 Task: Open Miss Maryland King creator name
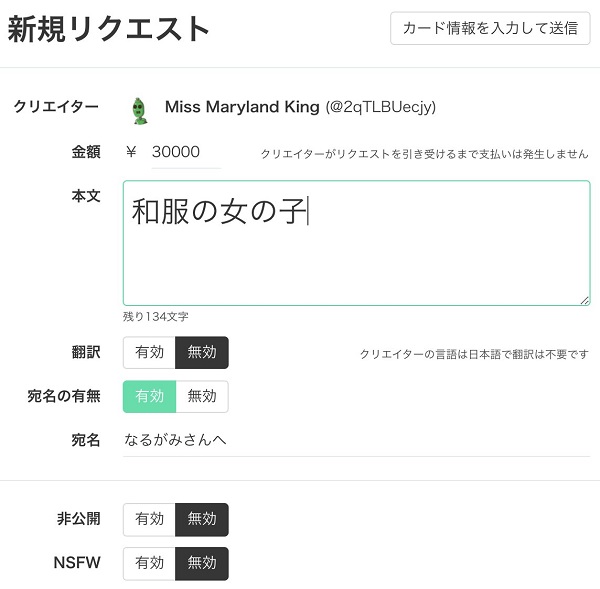pyautogui.click(x=242, y=107)
